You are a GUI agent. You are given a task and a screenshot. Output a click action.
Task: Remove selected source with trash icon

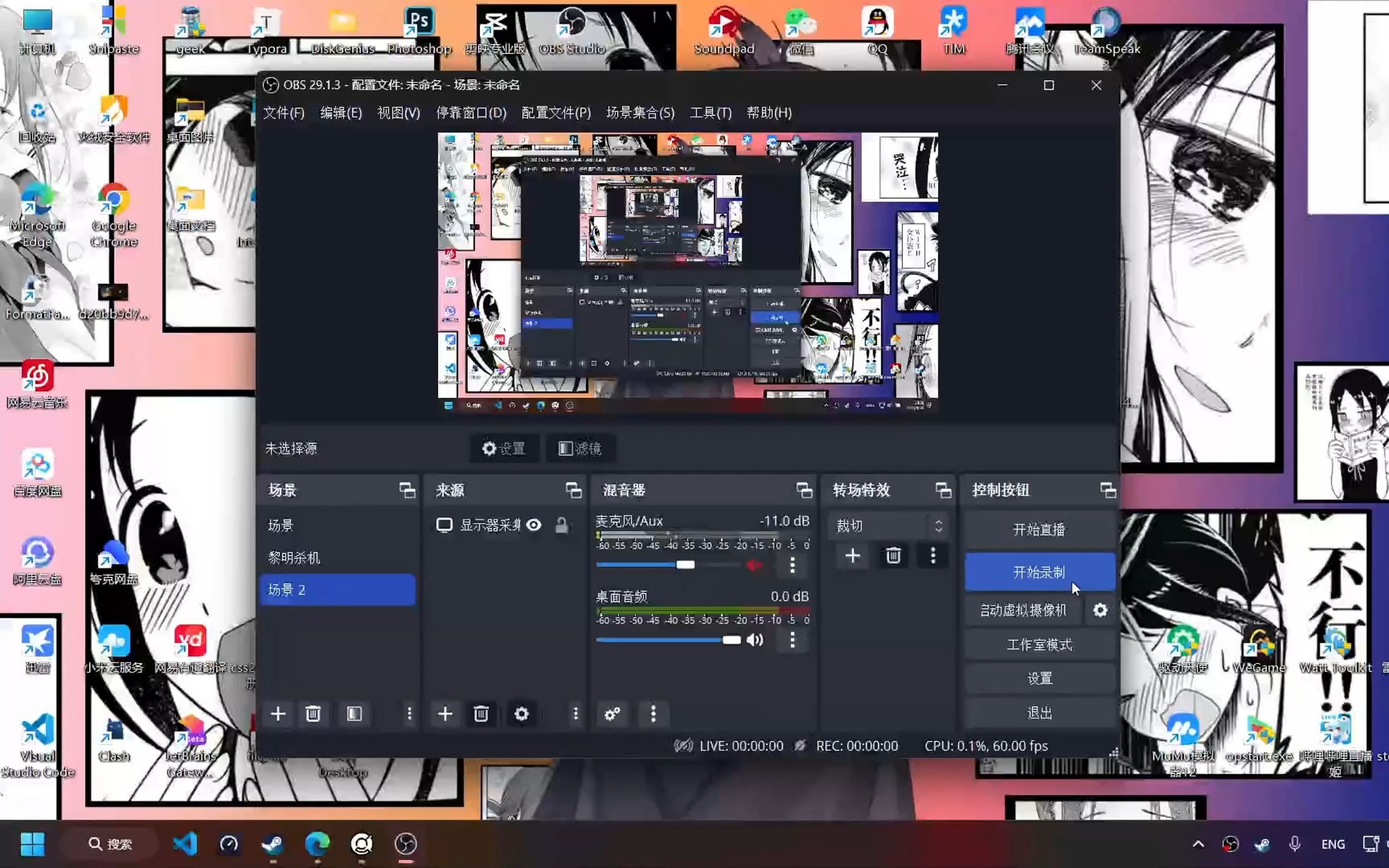point(481,714)
